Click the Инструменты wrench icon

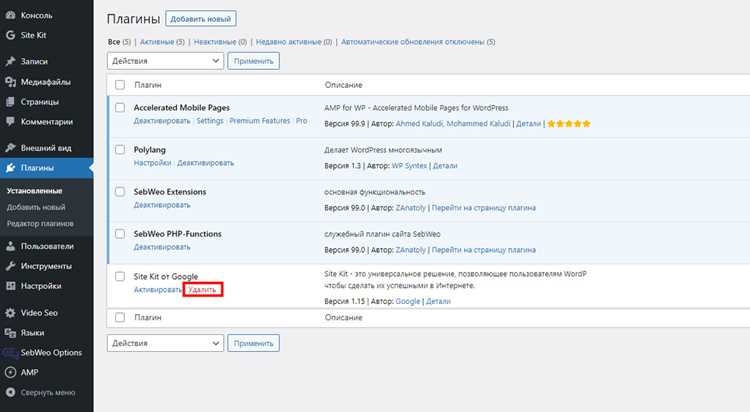(10, 266)
